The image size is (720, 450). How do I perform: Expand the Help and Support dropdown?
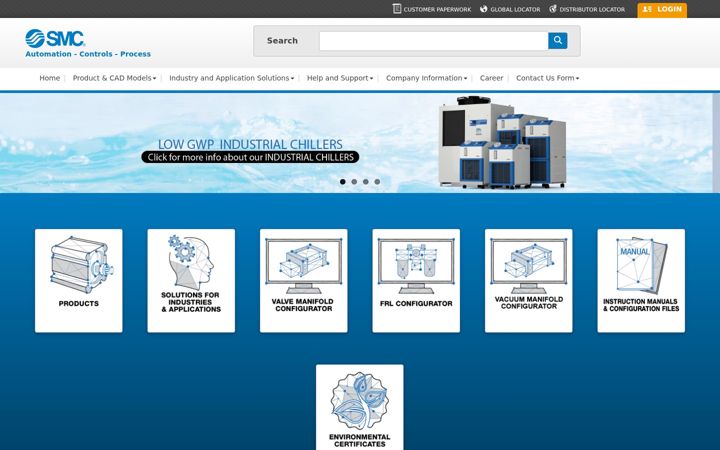[340, 78]
